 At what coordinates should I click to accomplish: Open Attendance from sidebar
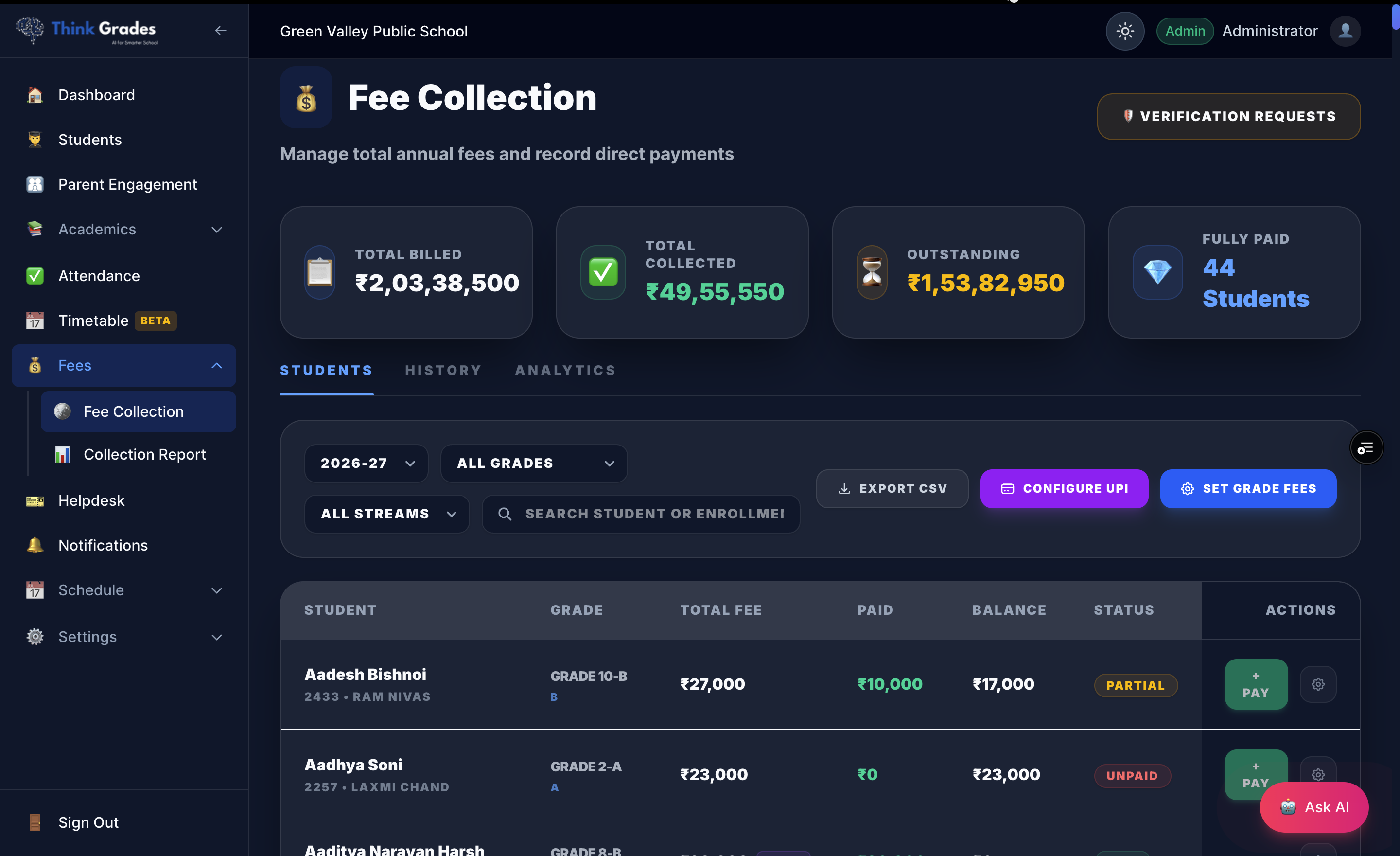(124, 276)
